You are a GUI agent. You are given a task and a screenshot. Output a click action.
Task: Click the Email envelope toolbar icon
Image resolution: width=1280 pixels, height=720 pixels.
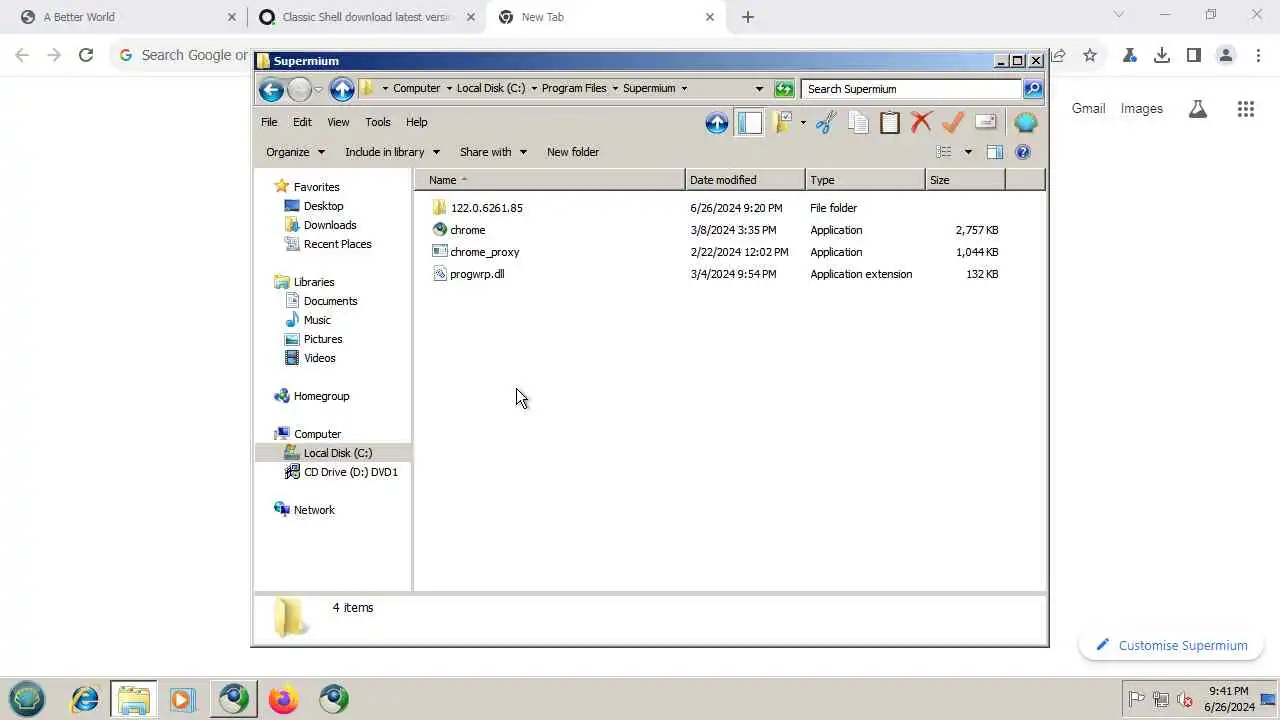986,123
